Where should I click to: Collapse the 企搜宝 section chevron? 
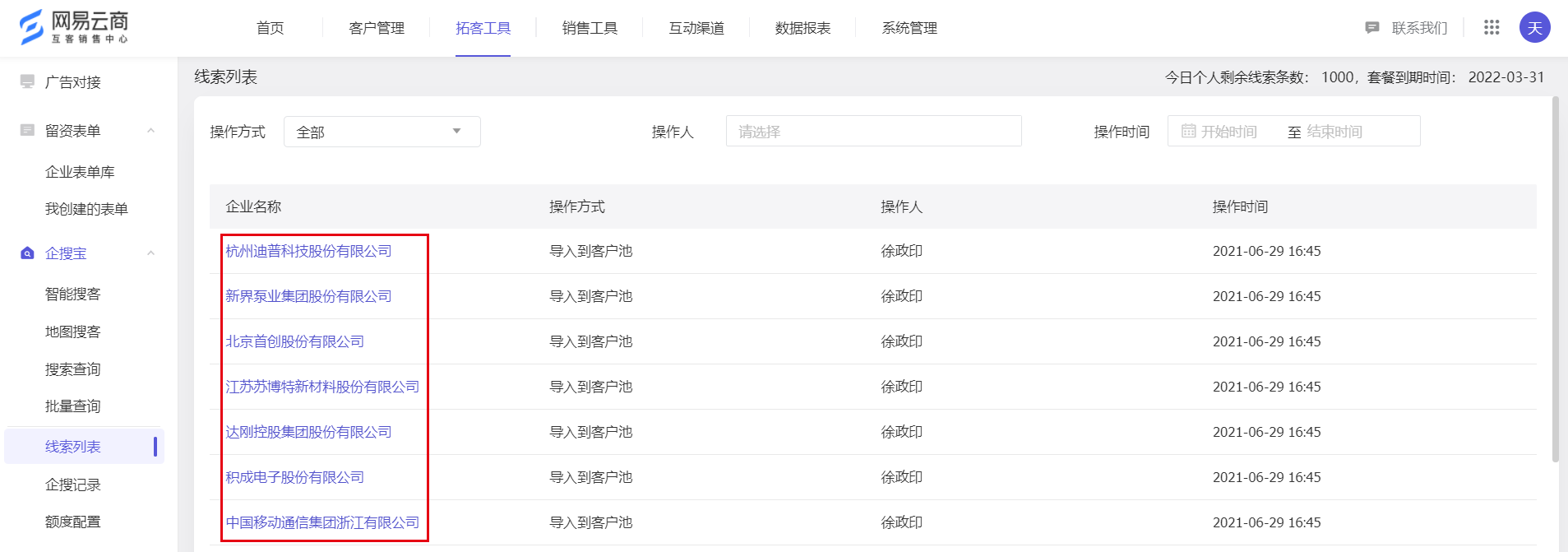[x=150, y=253]
